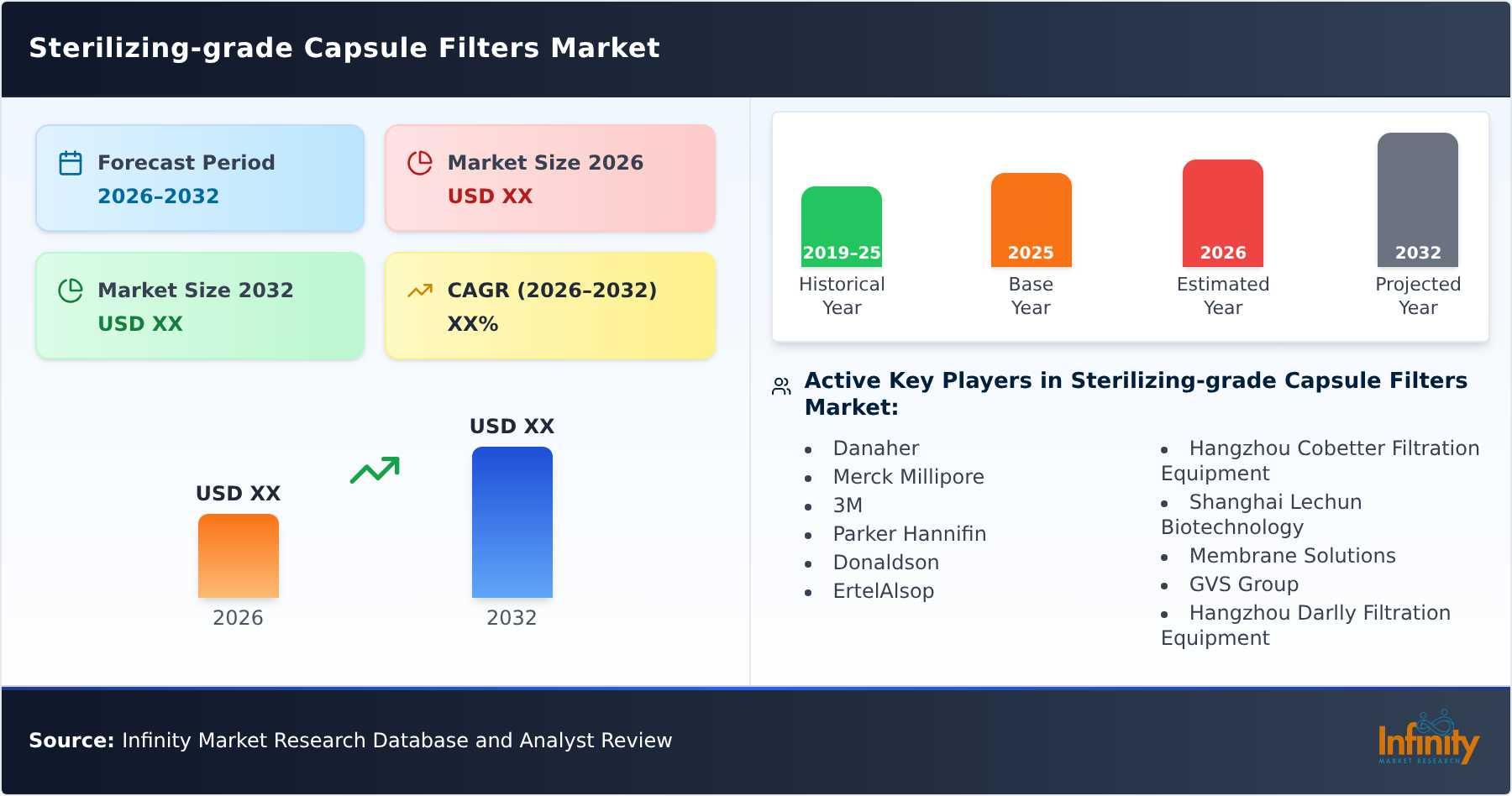Viewport: 1512px width, 796px height.
Task: Click the pie chart icon beside Market Size 2026
Action: coord(420,163)
